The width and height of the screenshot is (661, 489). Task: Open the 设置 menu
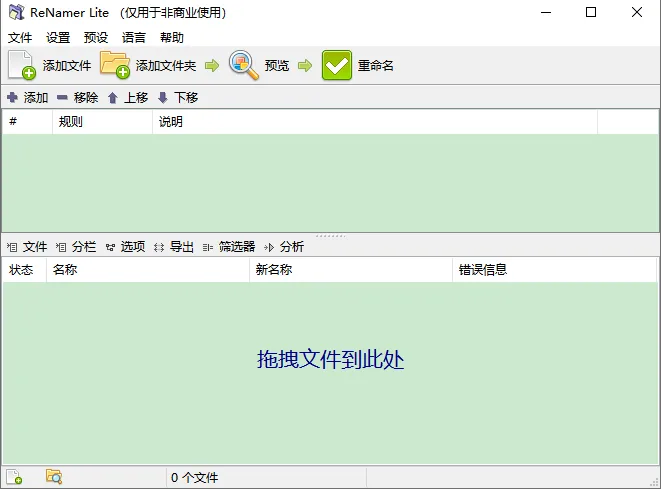(x=58, y=38)
